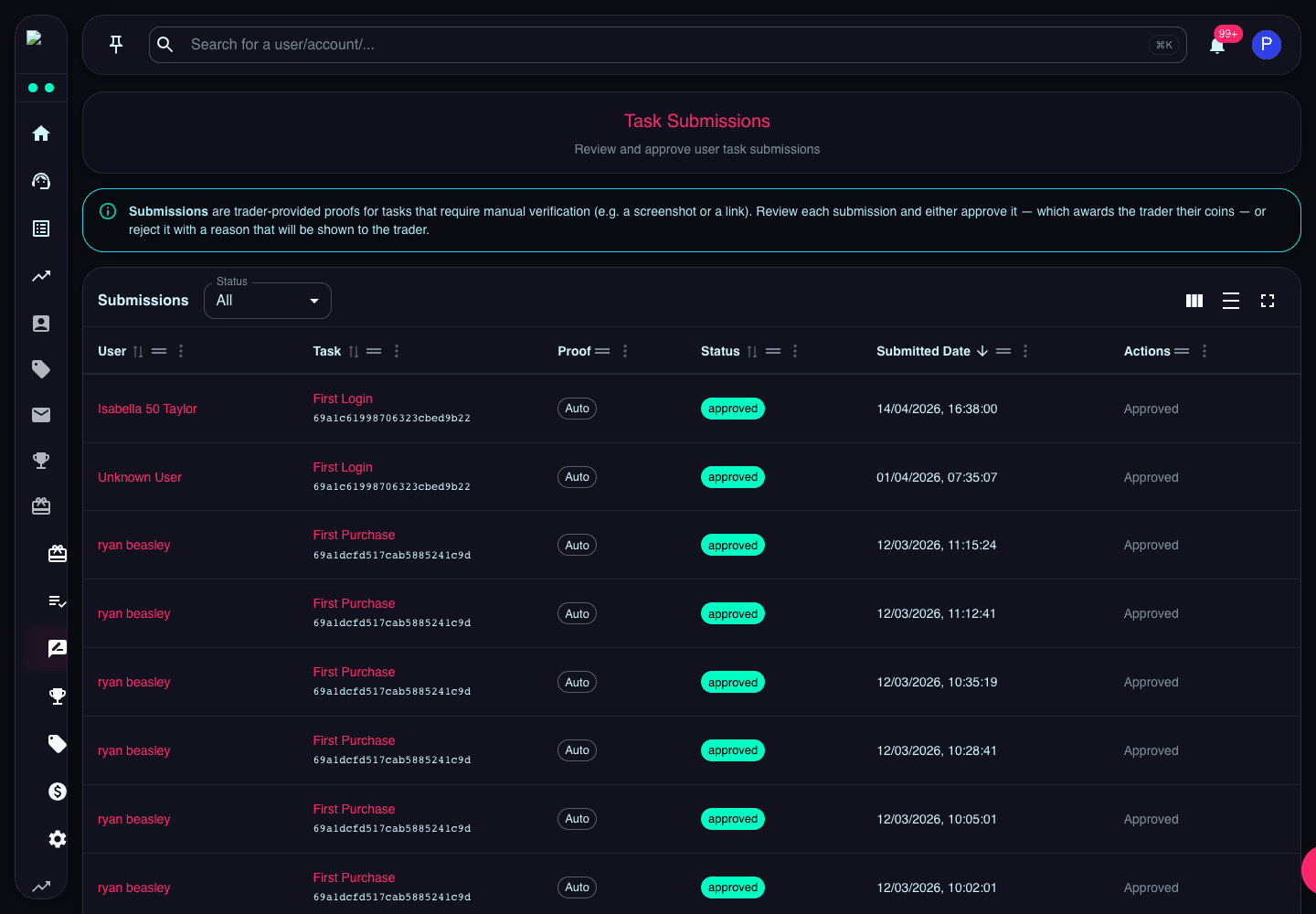
Task: Open filter for Actions column
Action: coord(1182,351)
